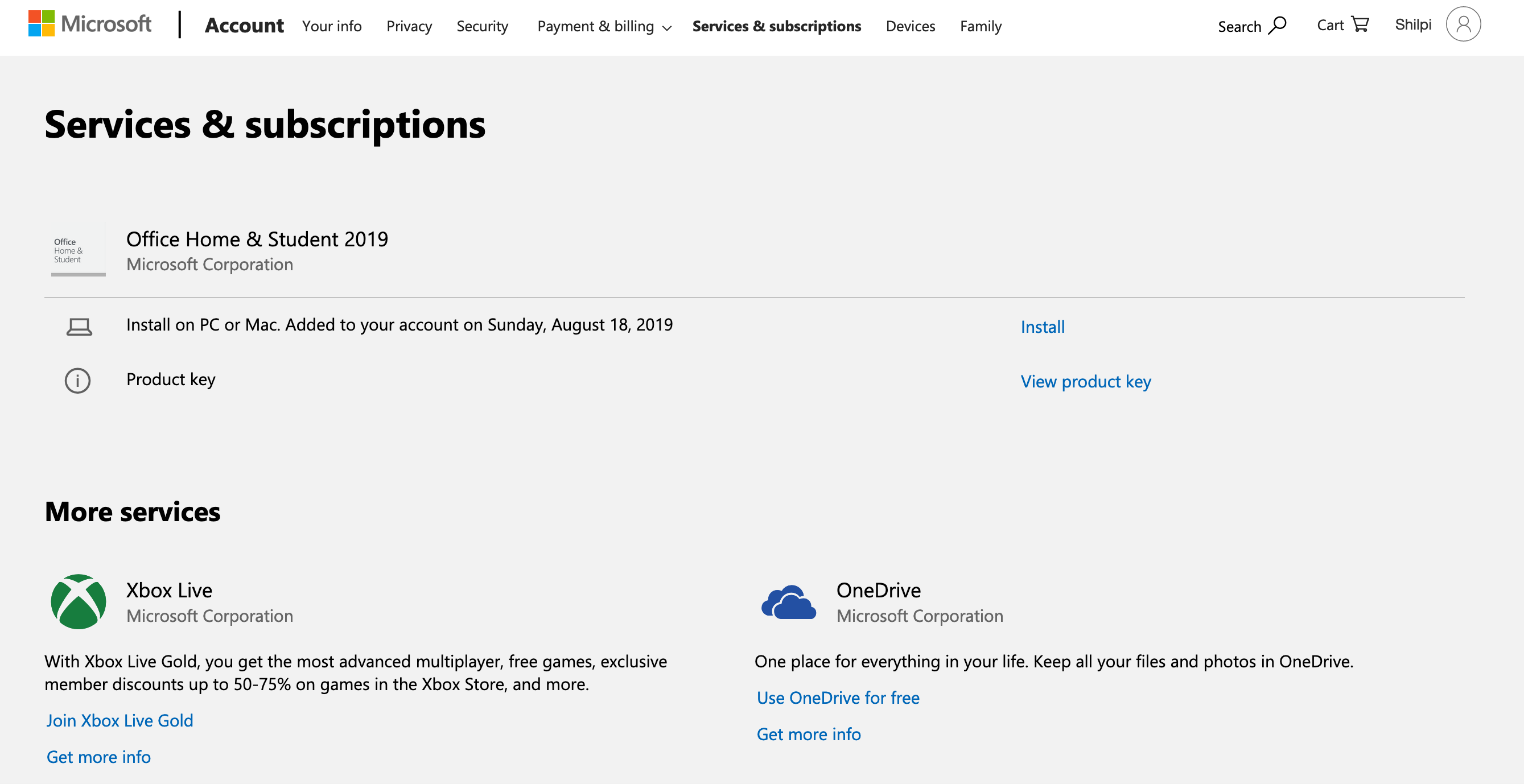Go to Account home link
The width and height of the screenshot is (1524, 784).
click(244, 26)
